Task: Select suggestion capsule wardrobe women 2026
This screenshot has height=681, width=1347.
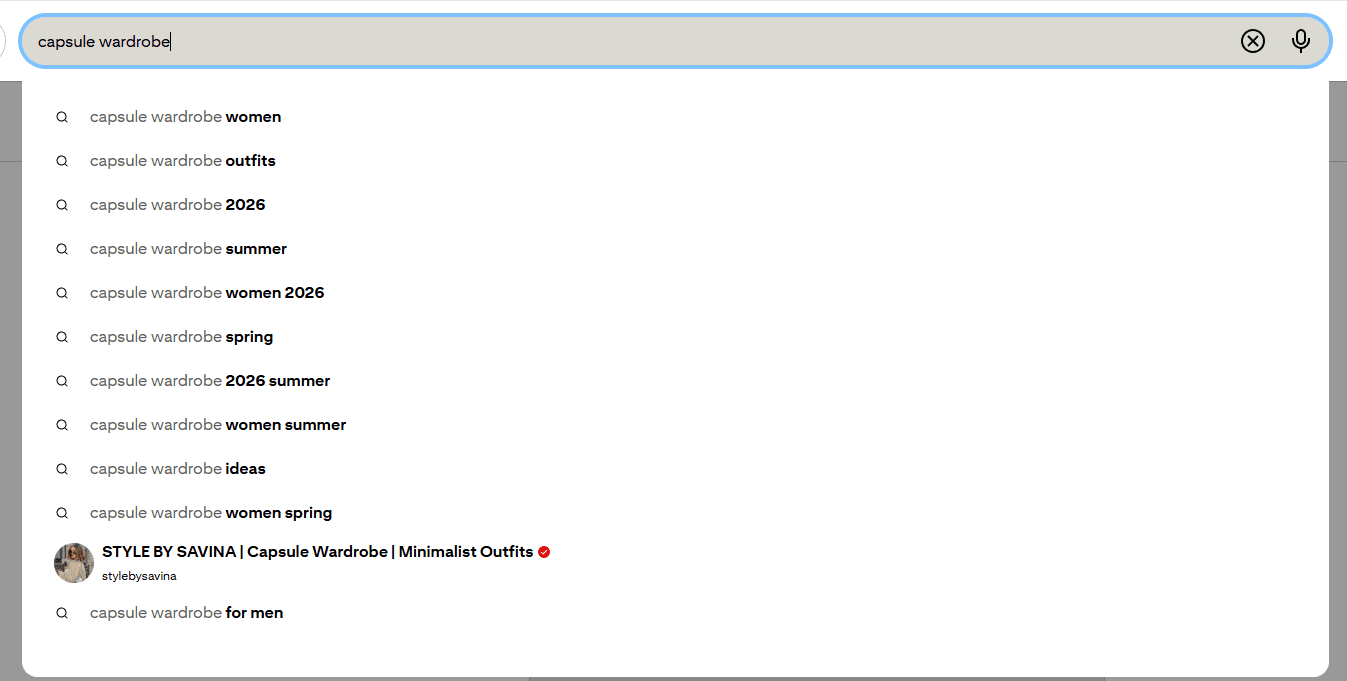Action: point(675,293)
